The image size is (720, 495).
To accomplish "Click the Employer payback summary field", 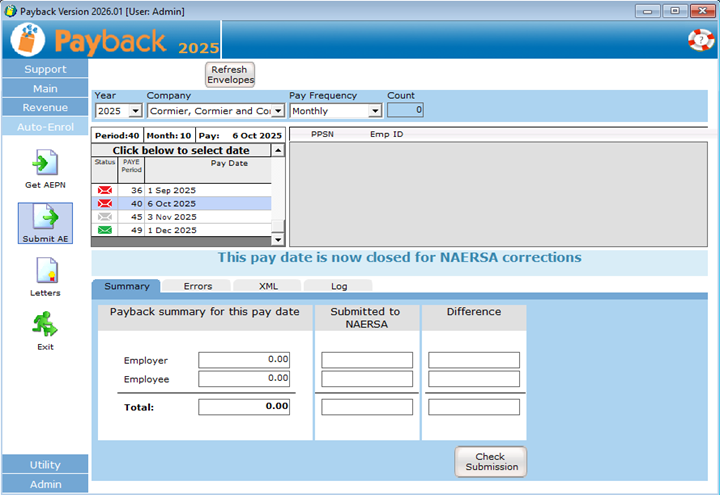I will point(244,360).
